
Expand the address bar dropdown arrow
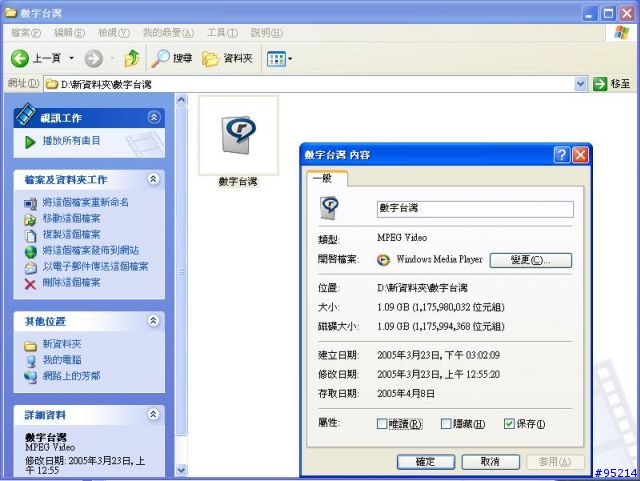click(580, 84)
